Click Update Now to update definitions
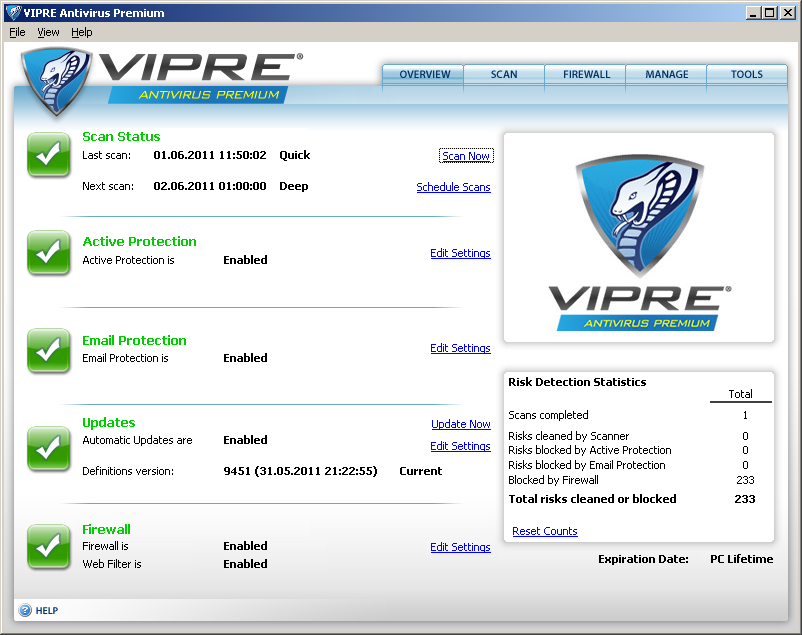This screenshot has width=802, height=635. 460,424
